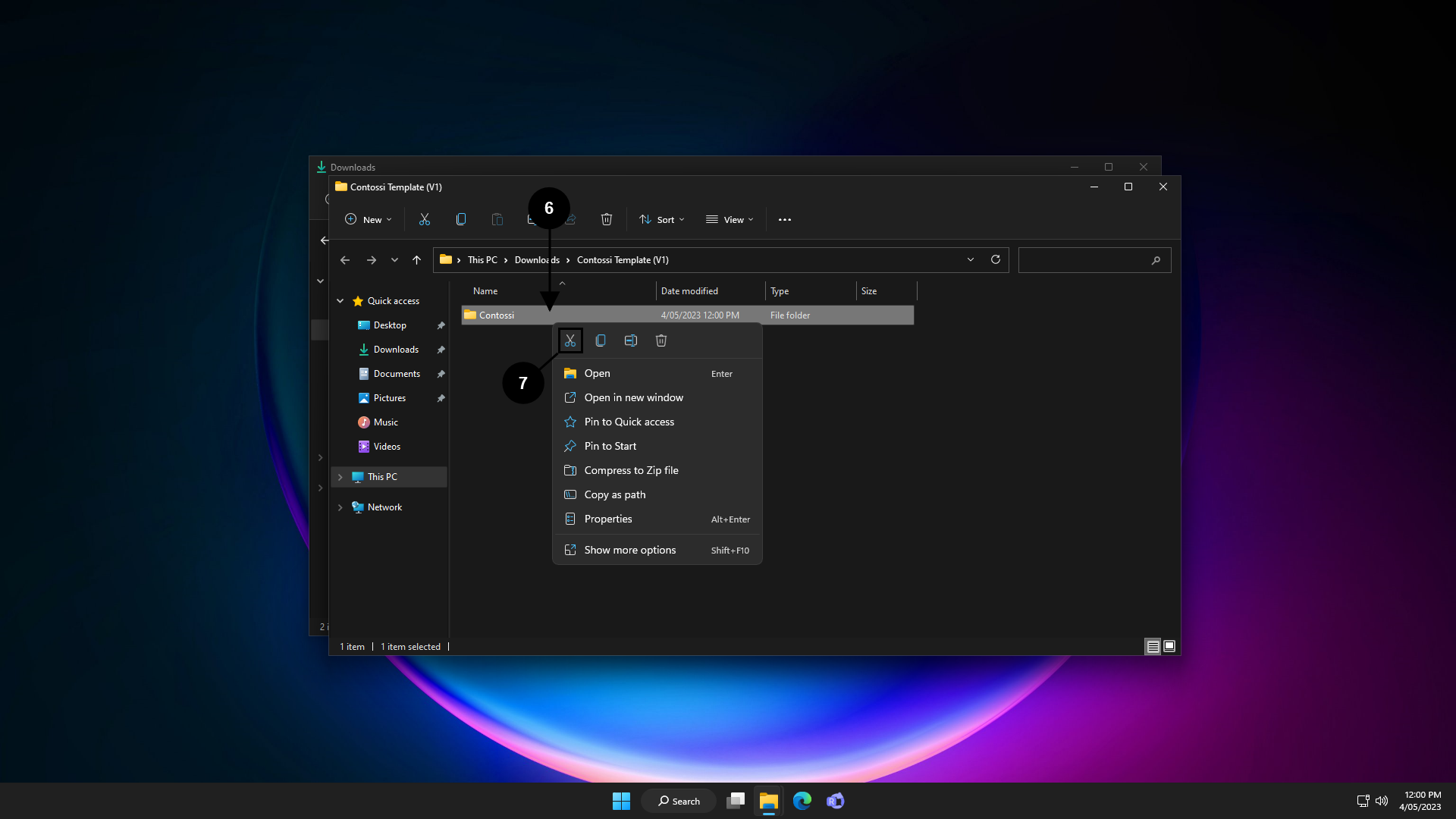The width and height of the screenshot is (1456, 819).
Task: Select Copy as path menu item
Action: [614, 494]
